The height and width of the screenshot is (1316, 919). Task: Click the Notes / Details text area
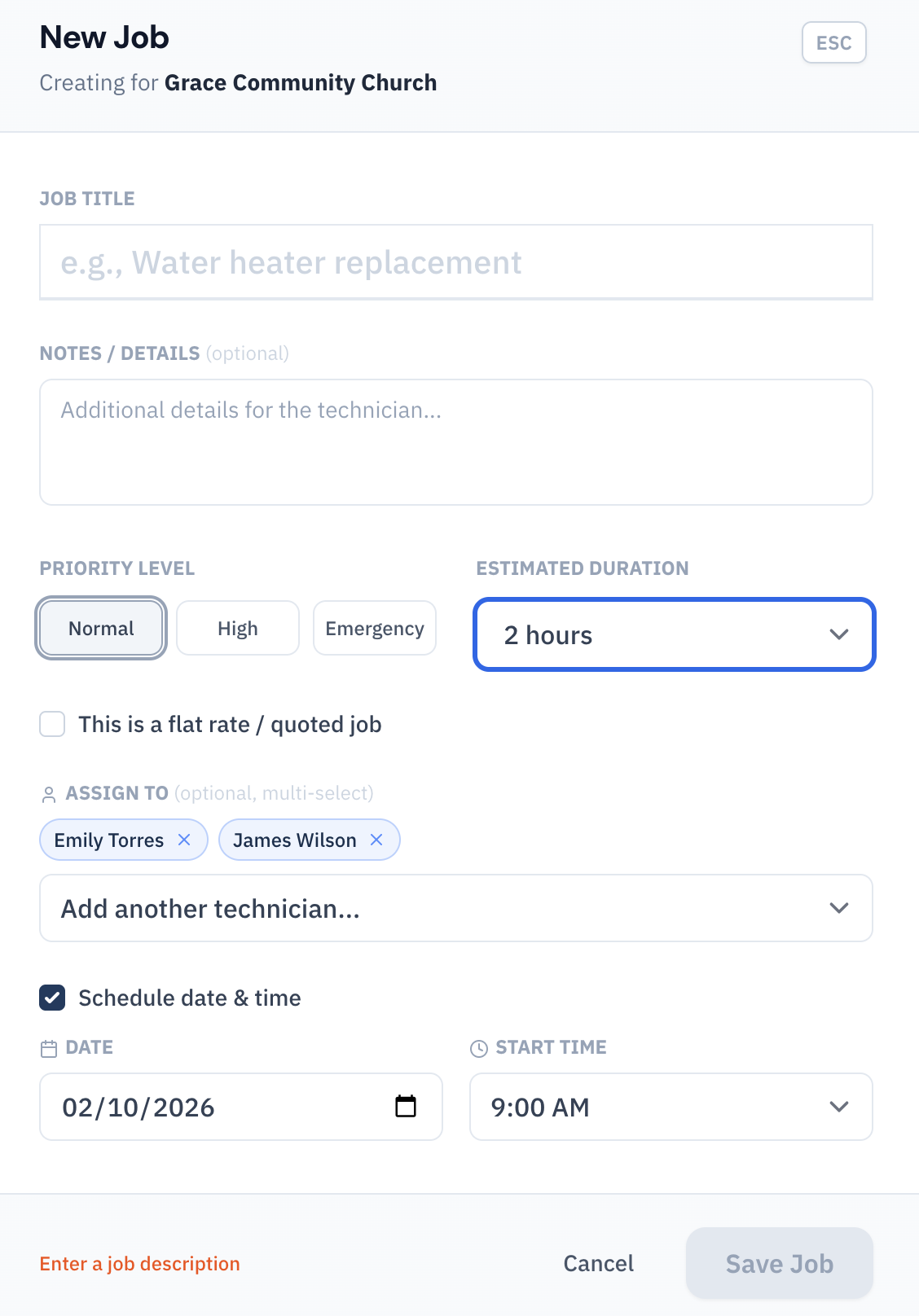point(456,441)
